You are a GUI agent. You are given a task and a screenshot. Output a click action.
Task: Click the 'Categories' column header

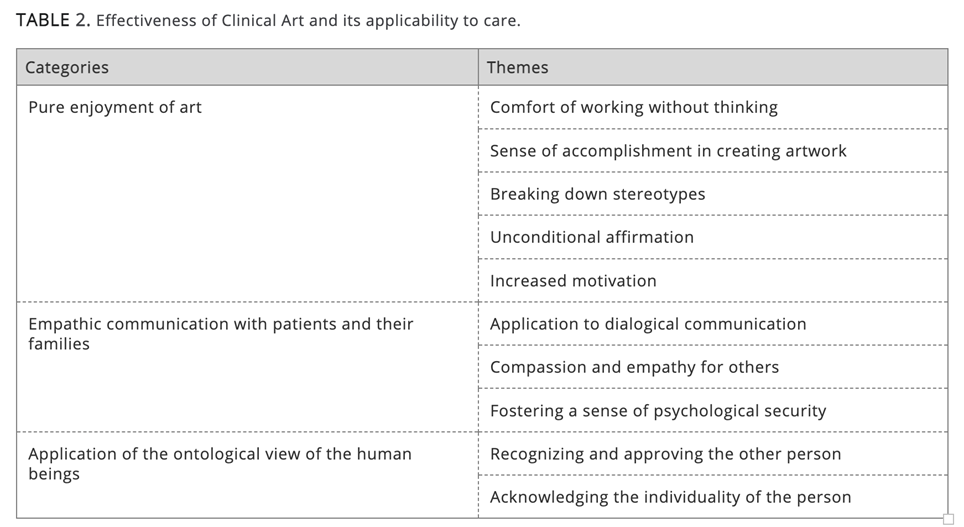67,68
